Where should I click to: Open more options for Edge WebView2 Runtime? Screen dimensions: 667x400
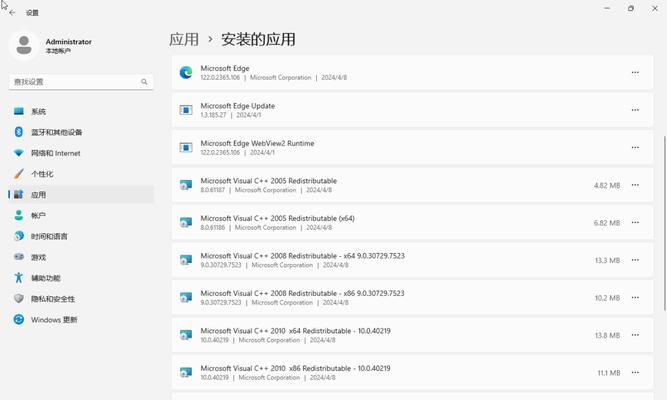click(x=635, y=148)
